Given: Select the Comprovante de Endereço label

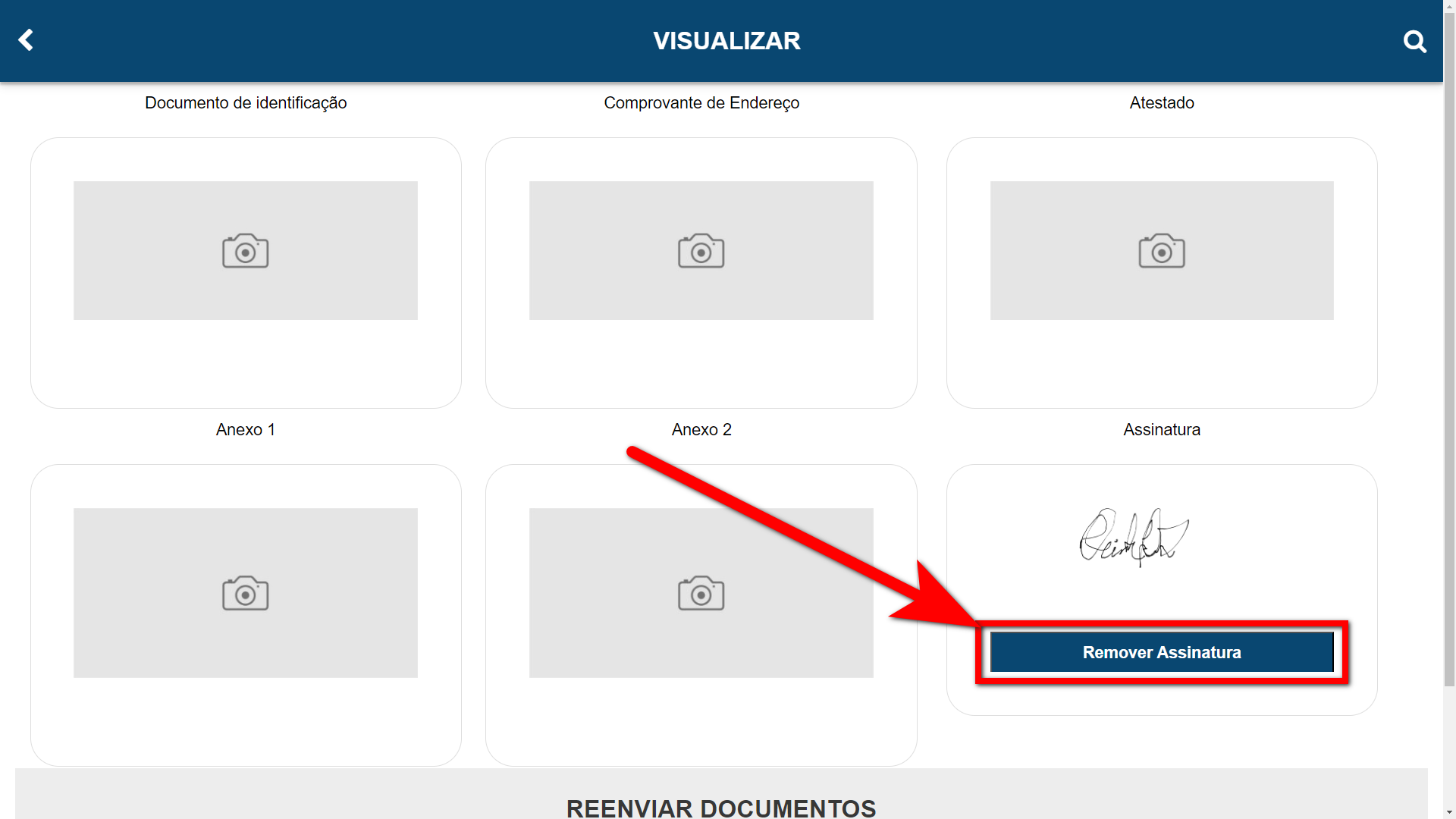Looking at the screenshot, I should coord(701,103).
